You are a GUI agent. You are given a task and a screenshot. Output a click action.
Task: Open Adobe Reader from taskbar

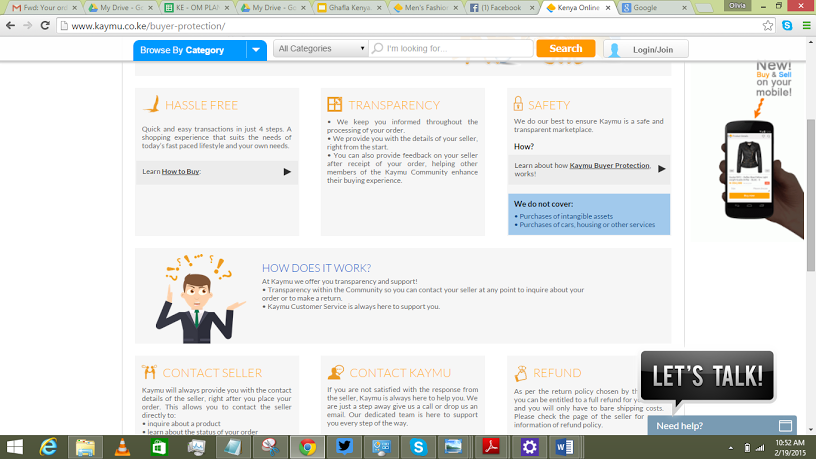[492, 447]
